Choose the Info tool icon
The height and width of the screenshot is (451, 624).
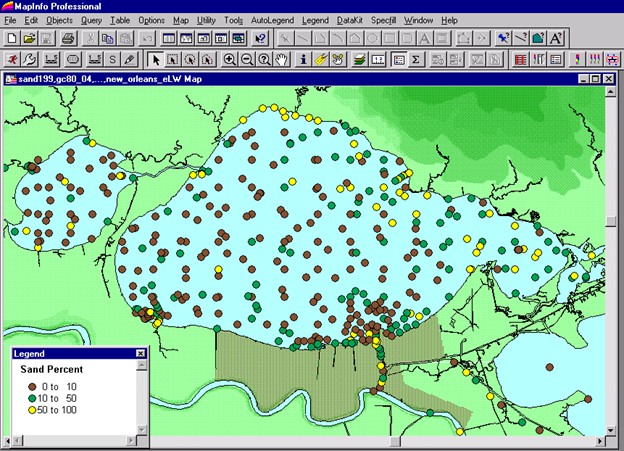pos(303,60)
